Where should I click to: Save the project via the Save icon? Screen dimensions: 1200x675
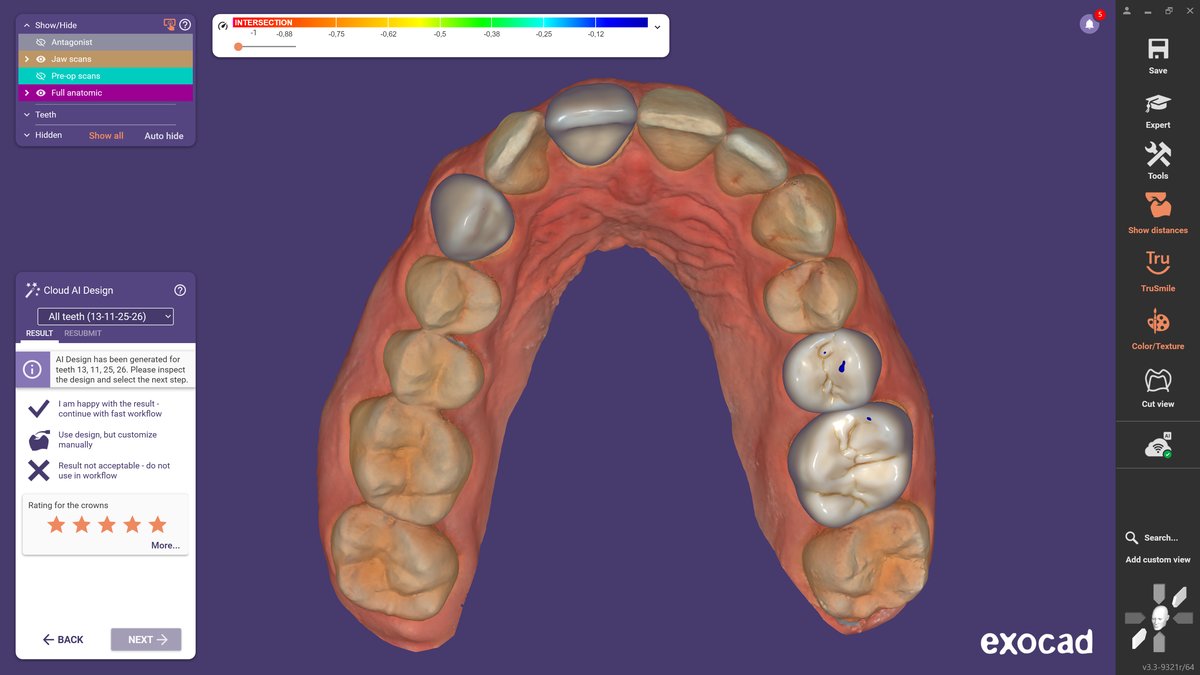[1157, 50]
